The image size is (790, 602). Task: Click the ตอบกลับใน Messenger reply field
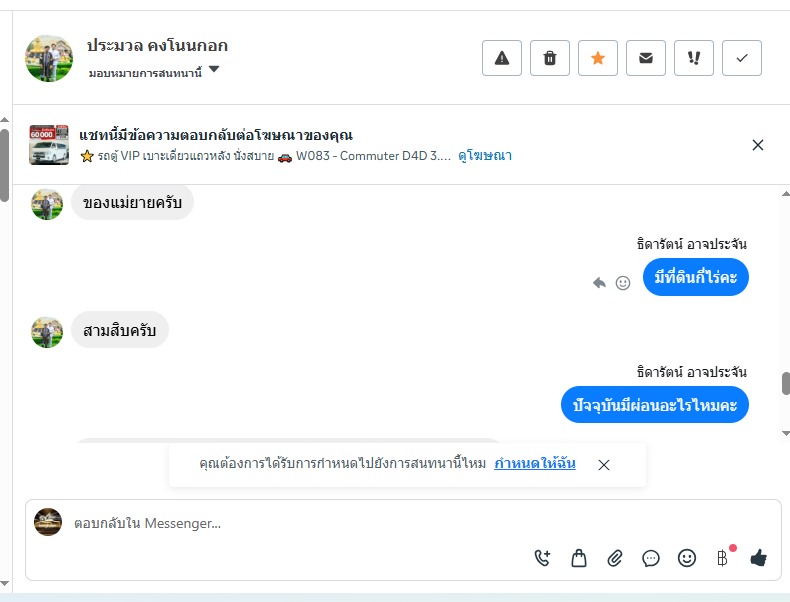pos(300,523)
